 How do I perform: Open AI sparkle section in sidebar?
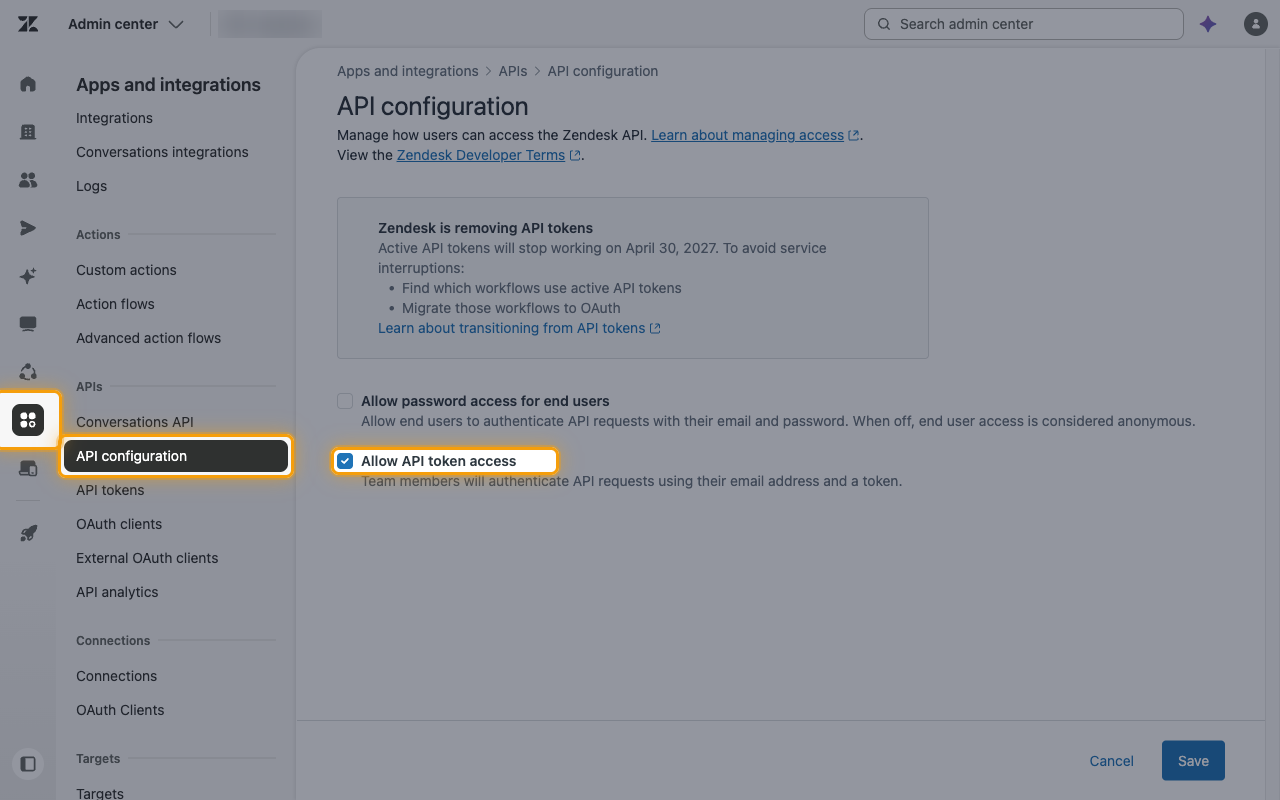[x=28, y=276]
